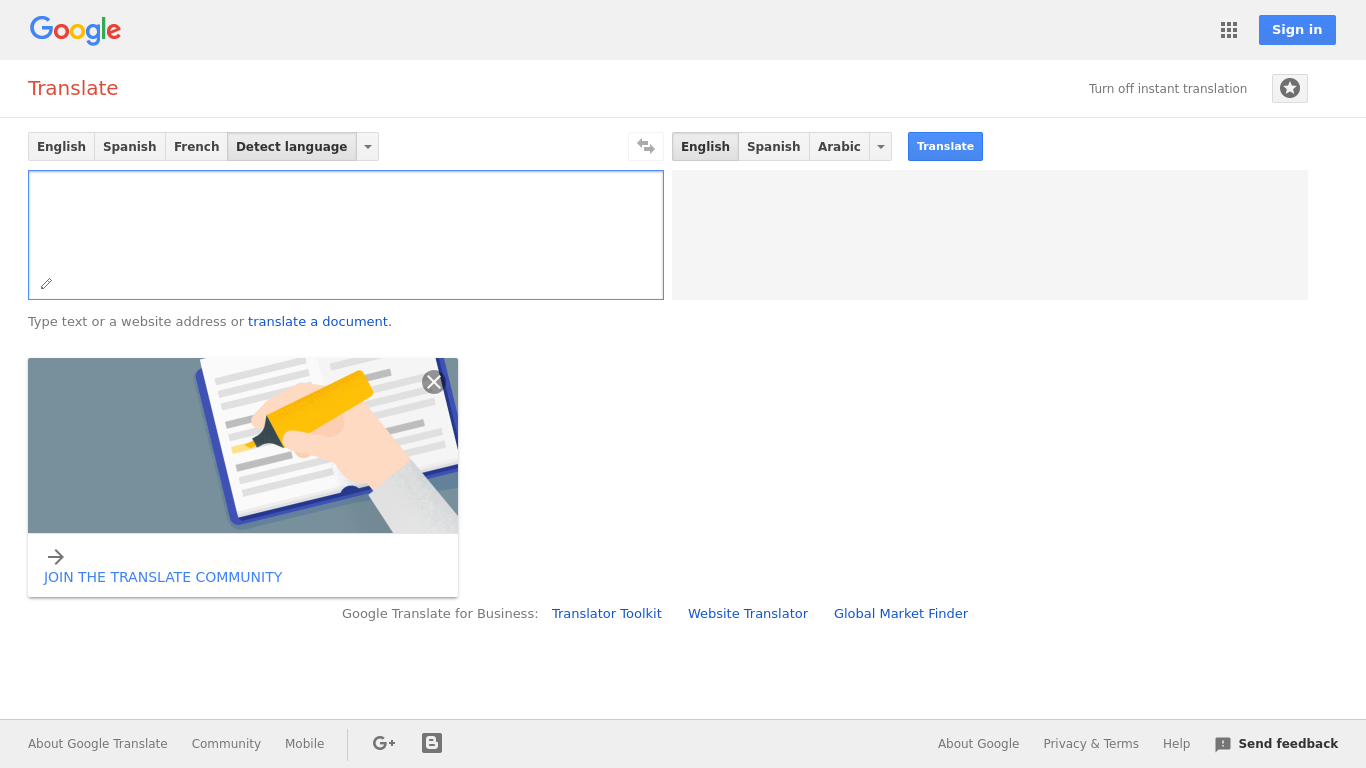Expand the source language dropdown arrow
Viewport: 1366px width, 768px height.
coord(368,147)
